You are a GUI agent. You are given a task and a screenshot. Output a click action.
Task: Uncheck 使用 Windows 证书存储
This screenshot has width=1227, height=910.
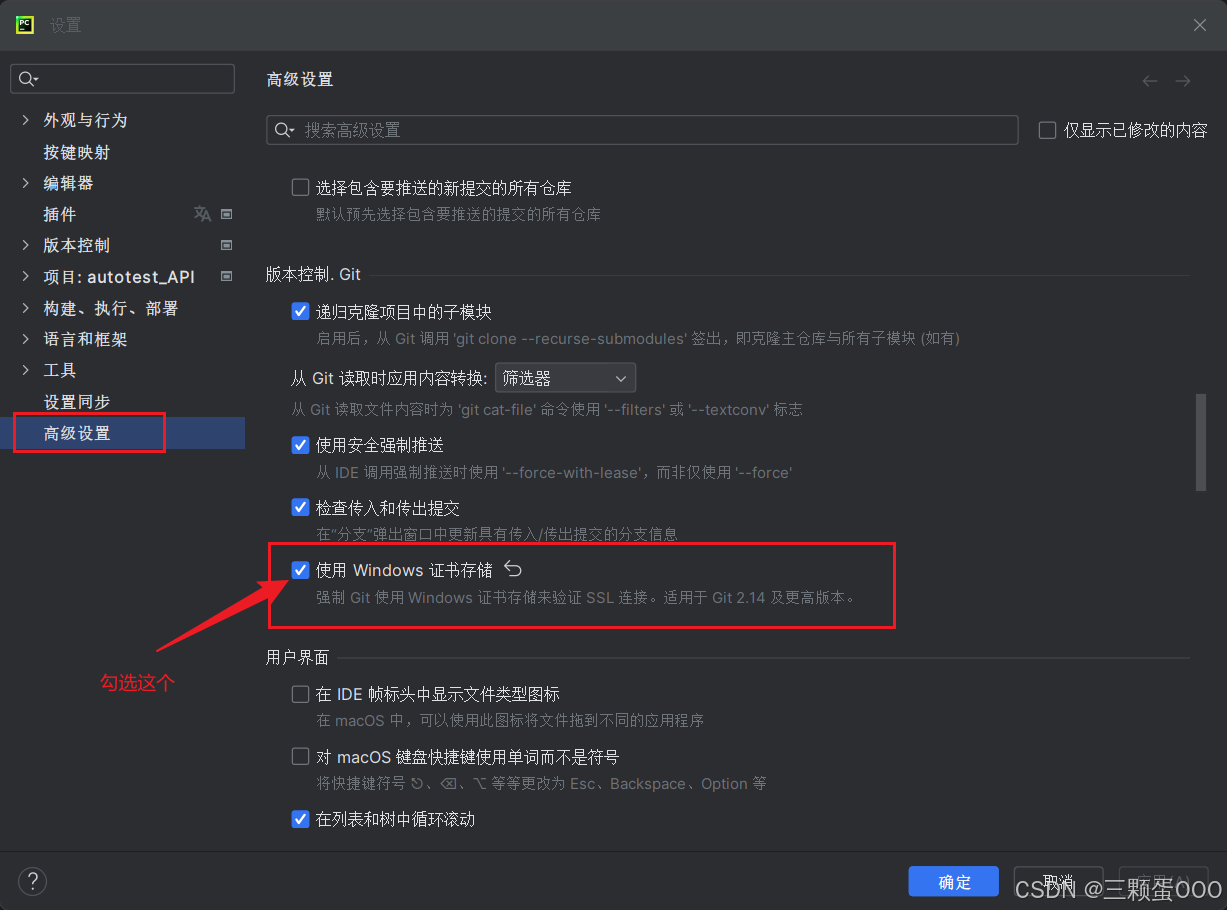pos(300,569)
